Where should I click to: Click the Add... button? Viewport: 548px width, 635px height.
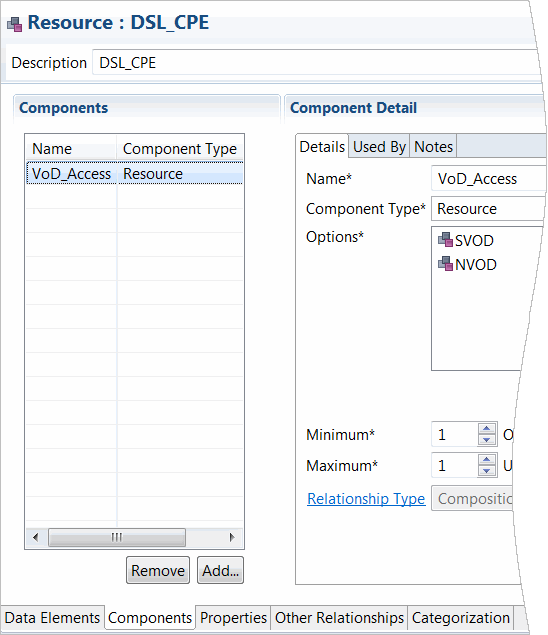[x=220, y=570]
